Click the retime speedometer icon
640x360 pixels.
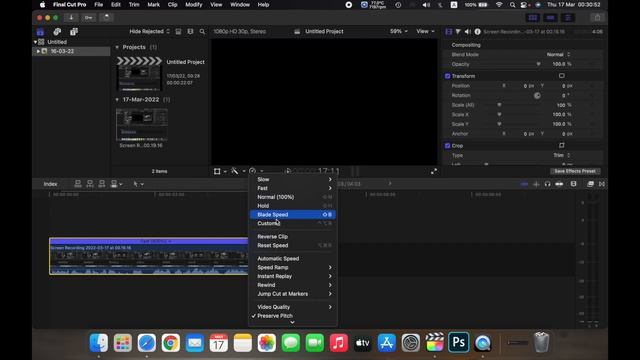point(253,171)
